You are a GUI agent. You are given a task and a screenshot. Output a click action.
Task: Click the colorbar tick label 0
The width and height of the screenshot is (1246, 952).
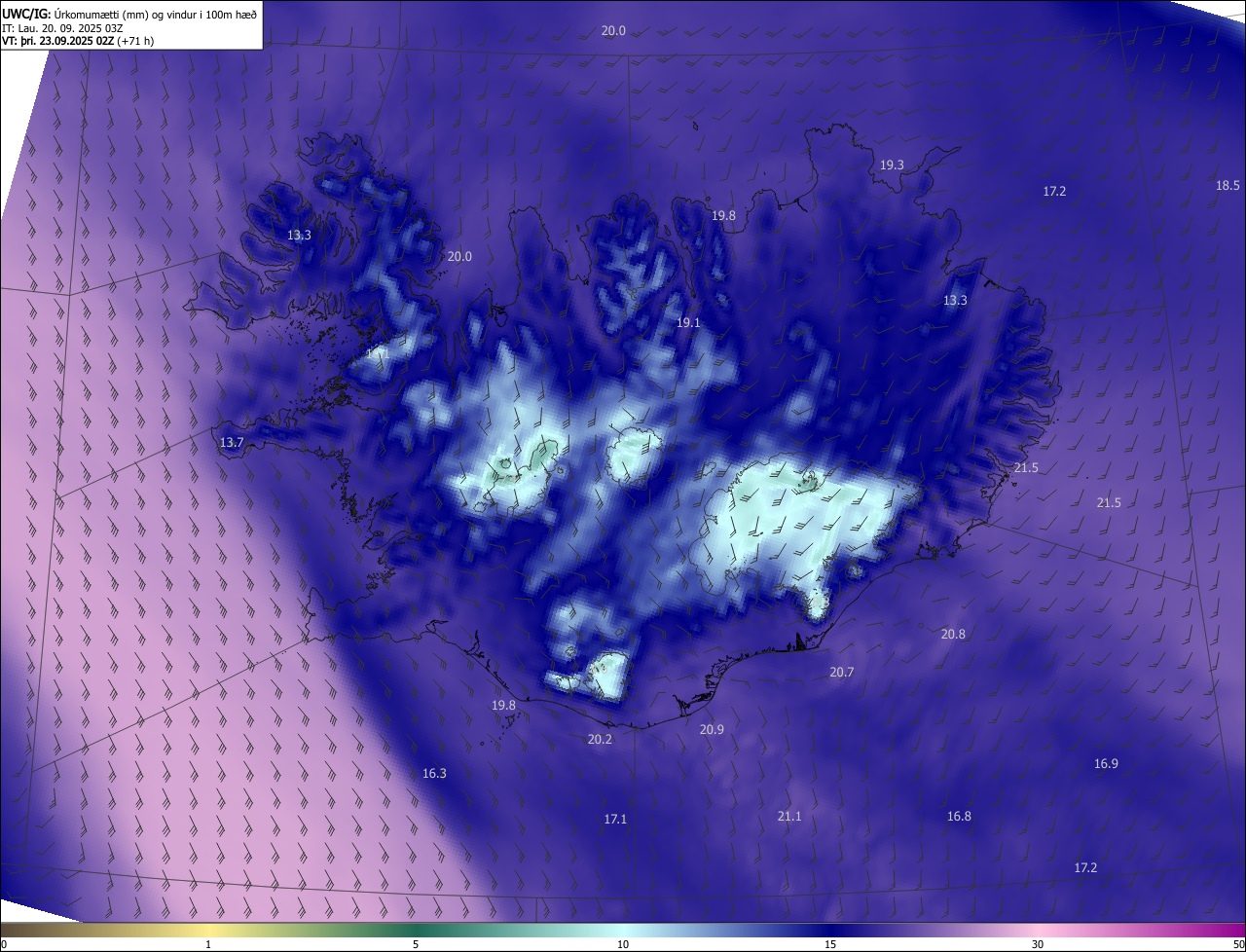click(4, 945)
